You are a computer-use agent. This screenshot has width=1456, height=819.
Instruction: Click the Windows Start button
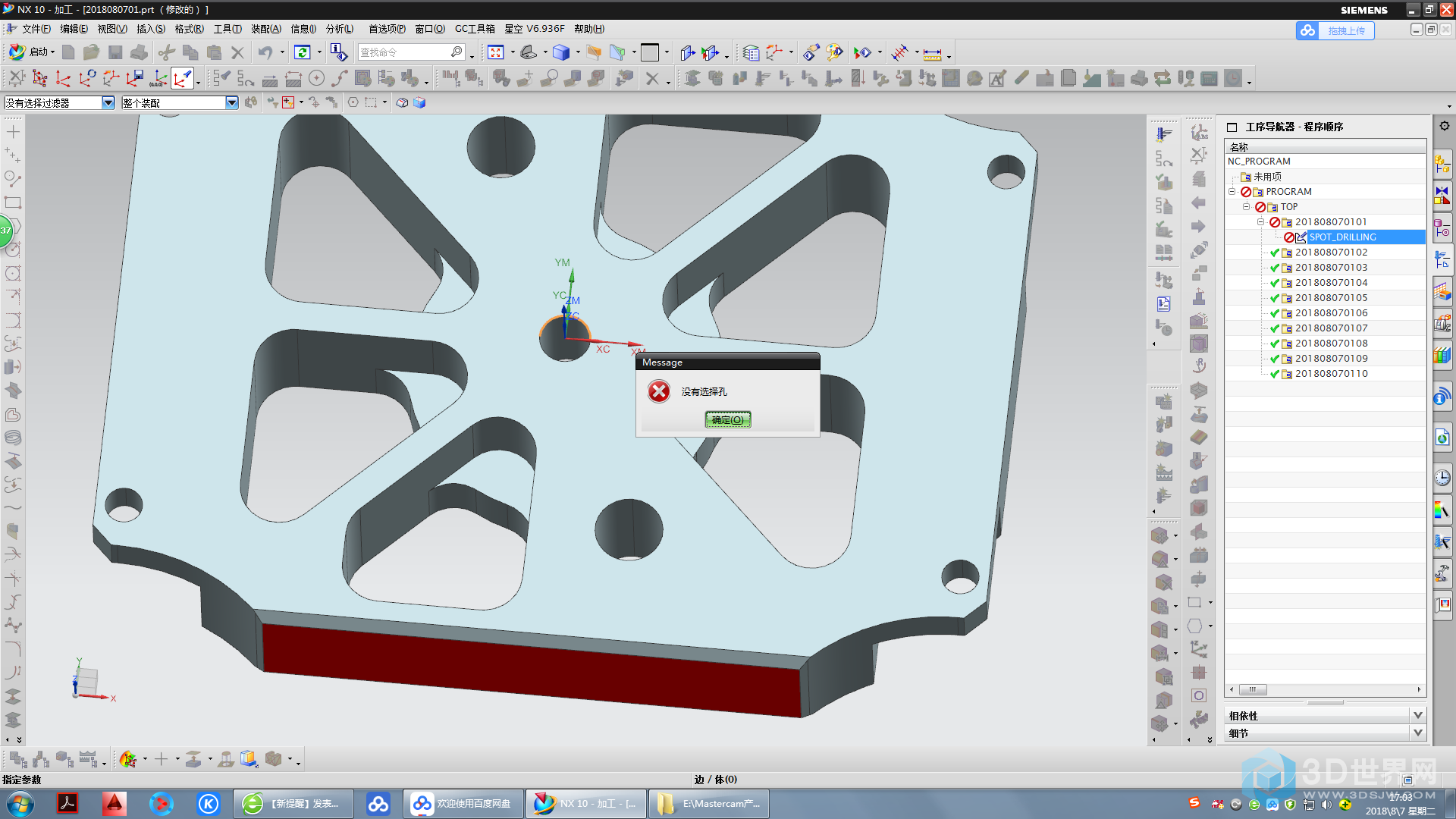point(20,804)
